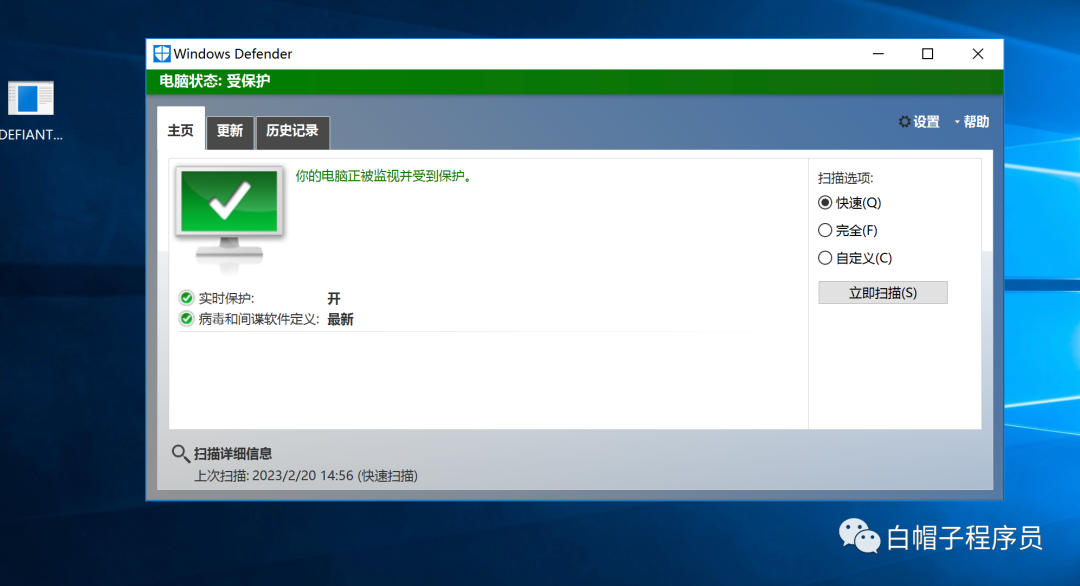Click the 电脑状态: 受保护 status text
The image size is (1080, 586).
pyautogui.click(x=215, y=81)
